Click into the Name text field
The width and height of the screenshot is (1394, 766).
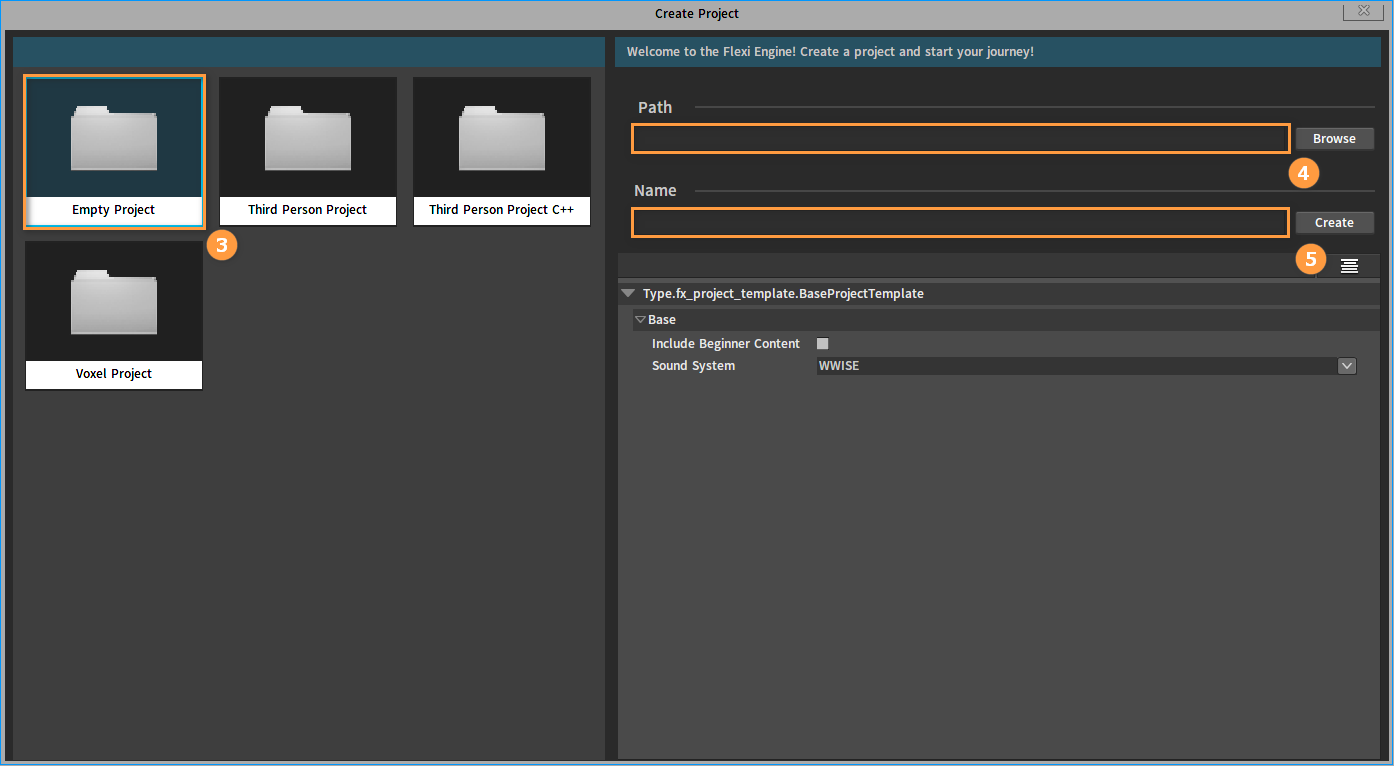pyautogui.click(x=960, y=222)
